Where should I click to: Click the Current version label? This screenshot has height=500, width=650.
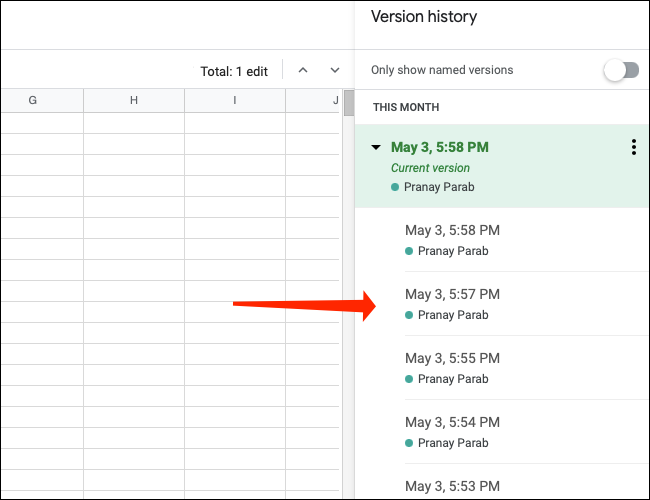click(x=430, y=168)
